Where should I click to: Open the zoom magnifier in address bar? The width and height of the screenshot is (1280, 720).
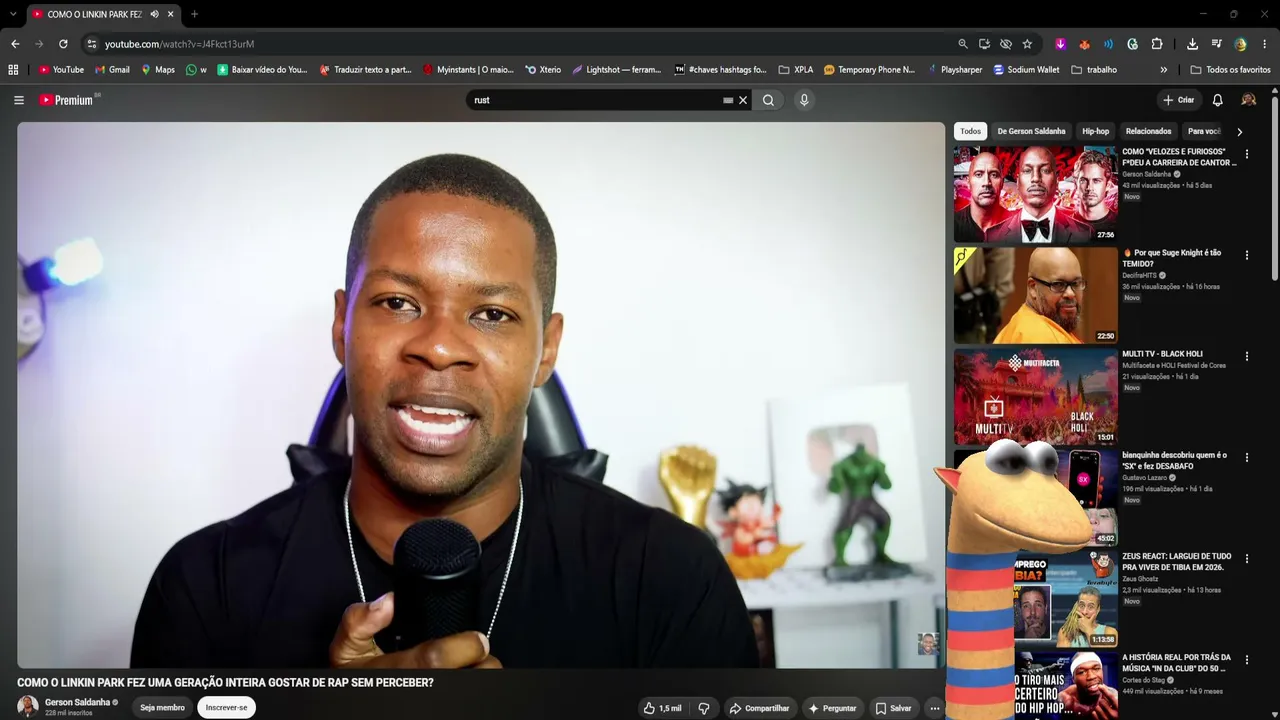point(963,44)
